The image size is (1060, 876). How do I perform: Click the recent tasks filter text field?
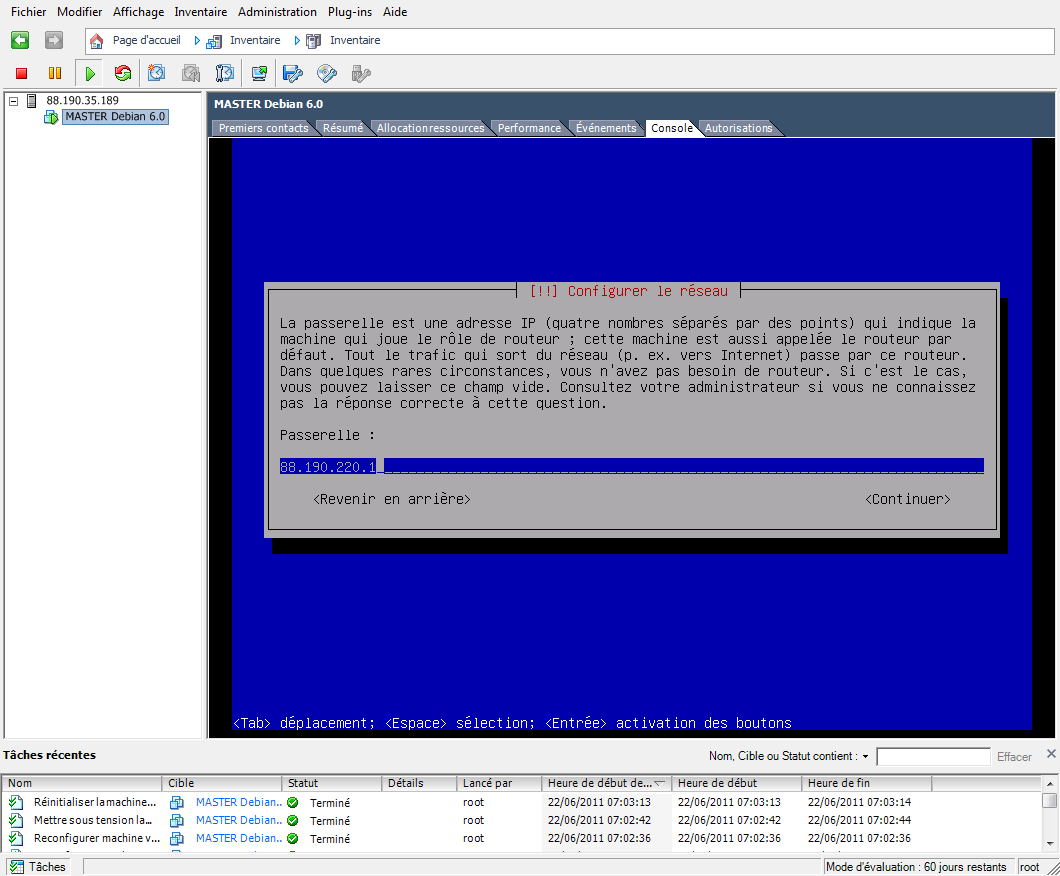point(933,756)
